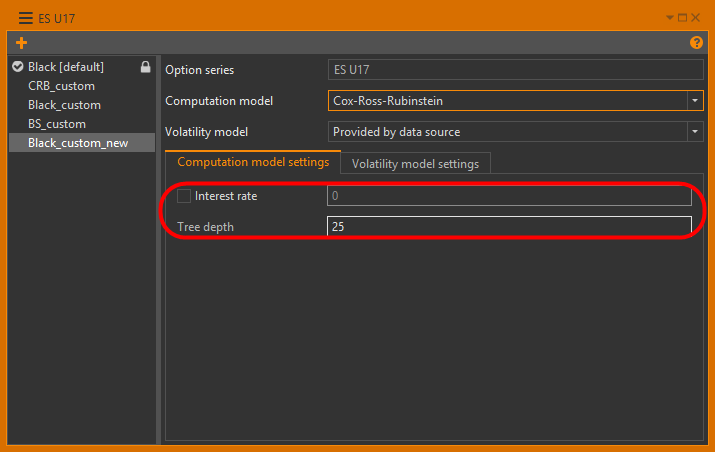Enable the Interest rate checkbox
The width and height of the screenshot is (715, 452).
[184, 196]
